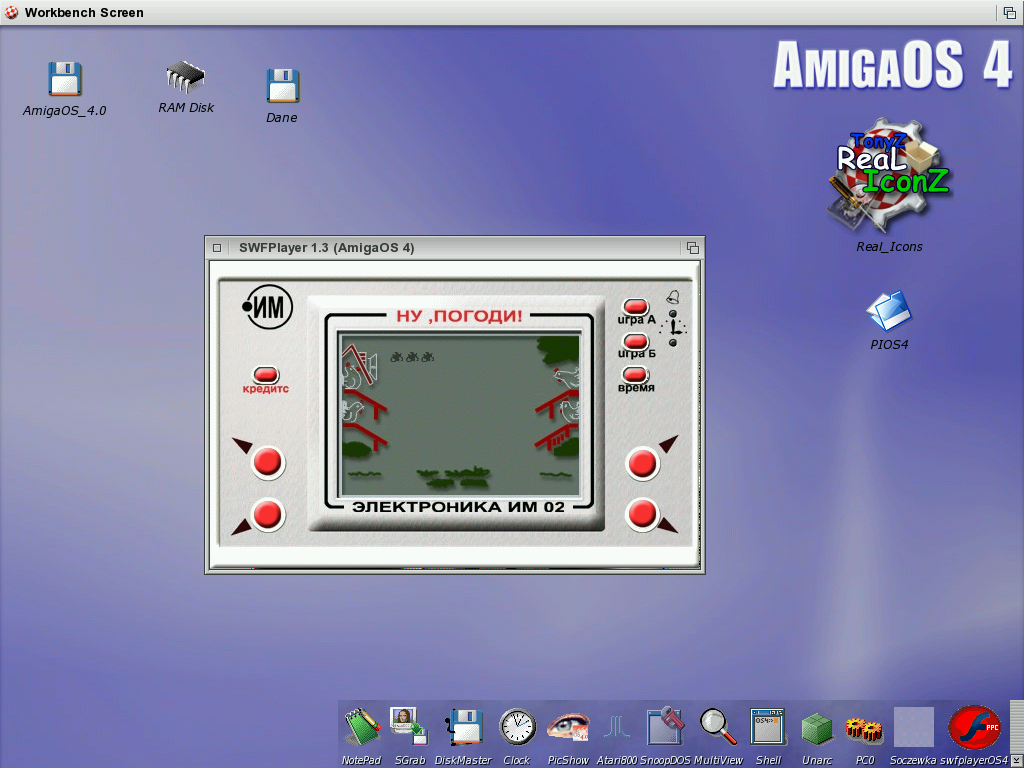Image resolution: width=1024 pixels, height=768 pixels.
Task: Start Игра Б with its red button
Action: (635, 341)
